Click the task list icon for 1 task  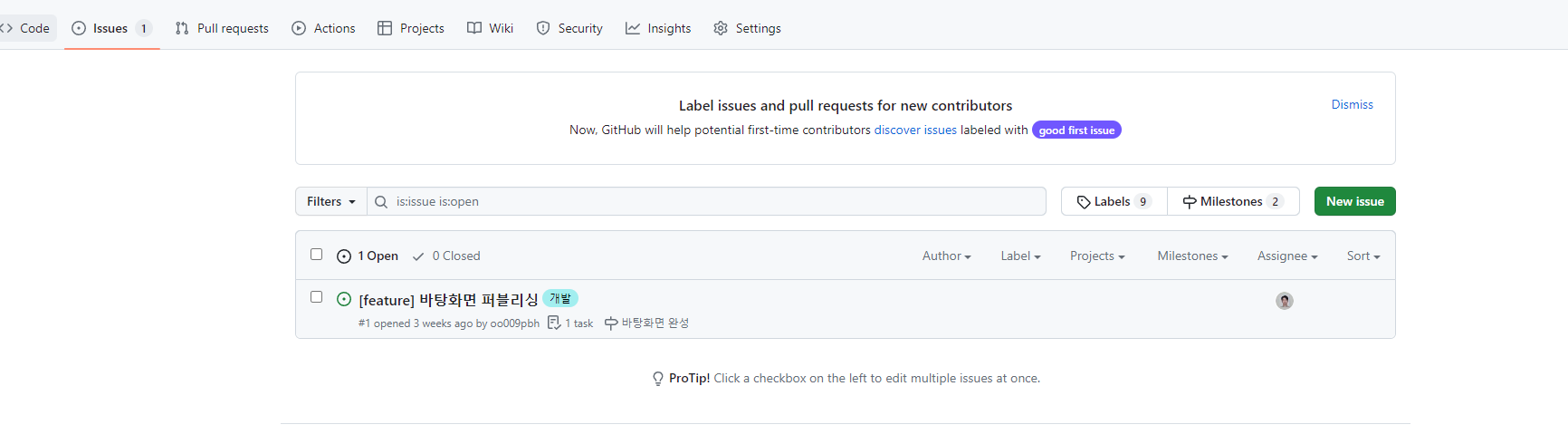tap(554, 323)
